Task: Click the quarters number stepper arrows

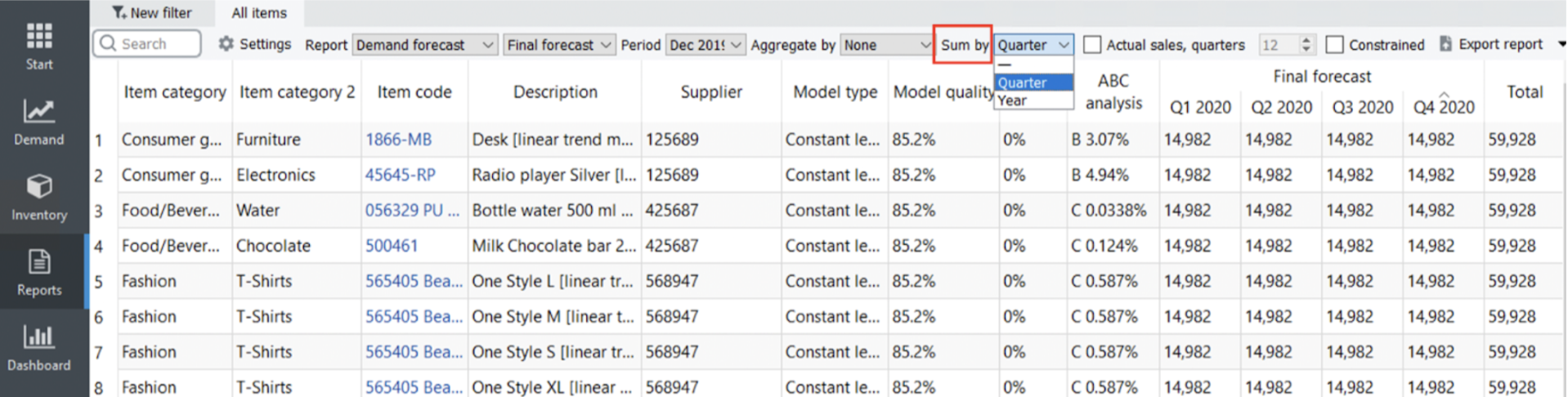Action: pos(1306,45)
